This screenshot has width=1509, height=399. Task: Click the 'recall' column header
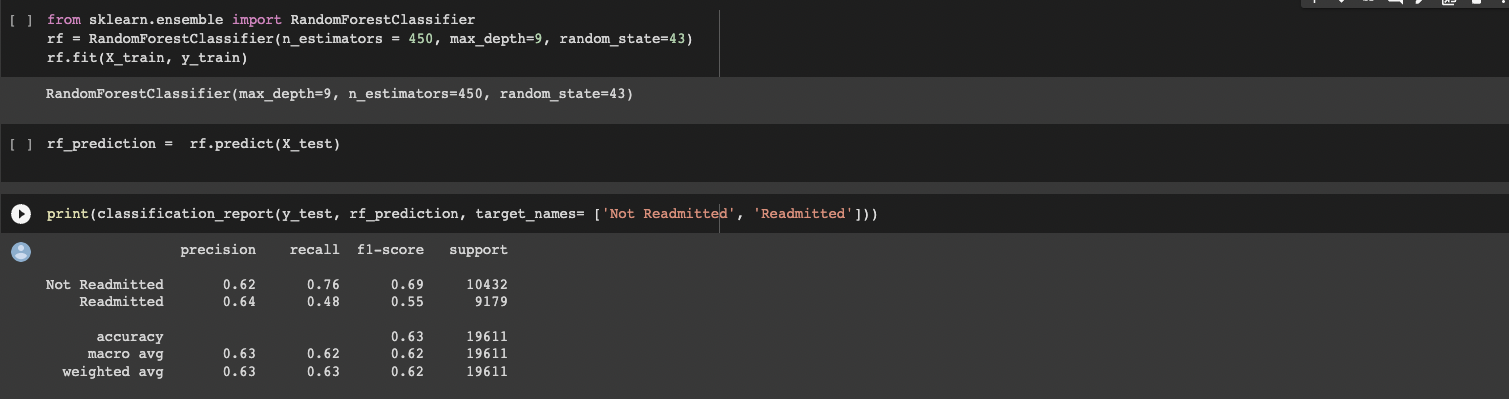[x=314, y=249]
